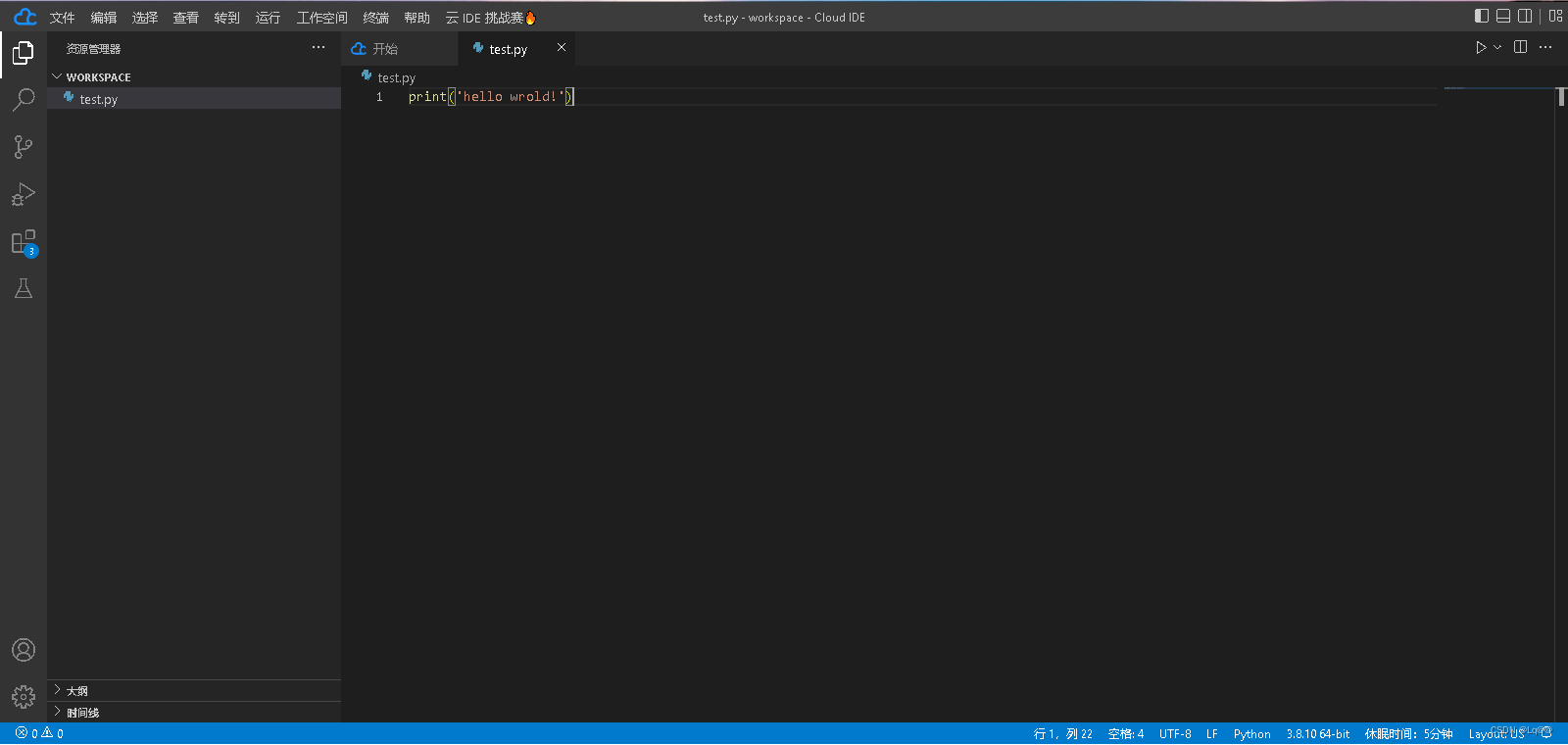This screenshot has width=1568, height=745.
Task: Run the Python file with play icon
Action: click(1481, 47)
